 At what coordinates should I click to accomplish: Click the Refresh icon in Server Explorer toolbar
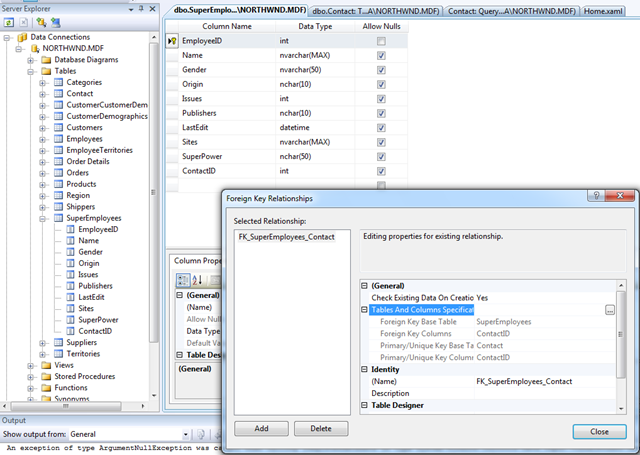coord(10,21)
